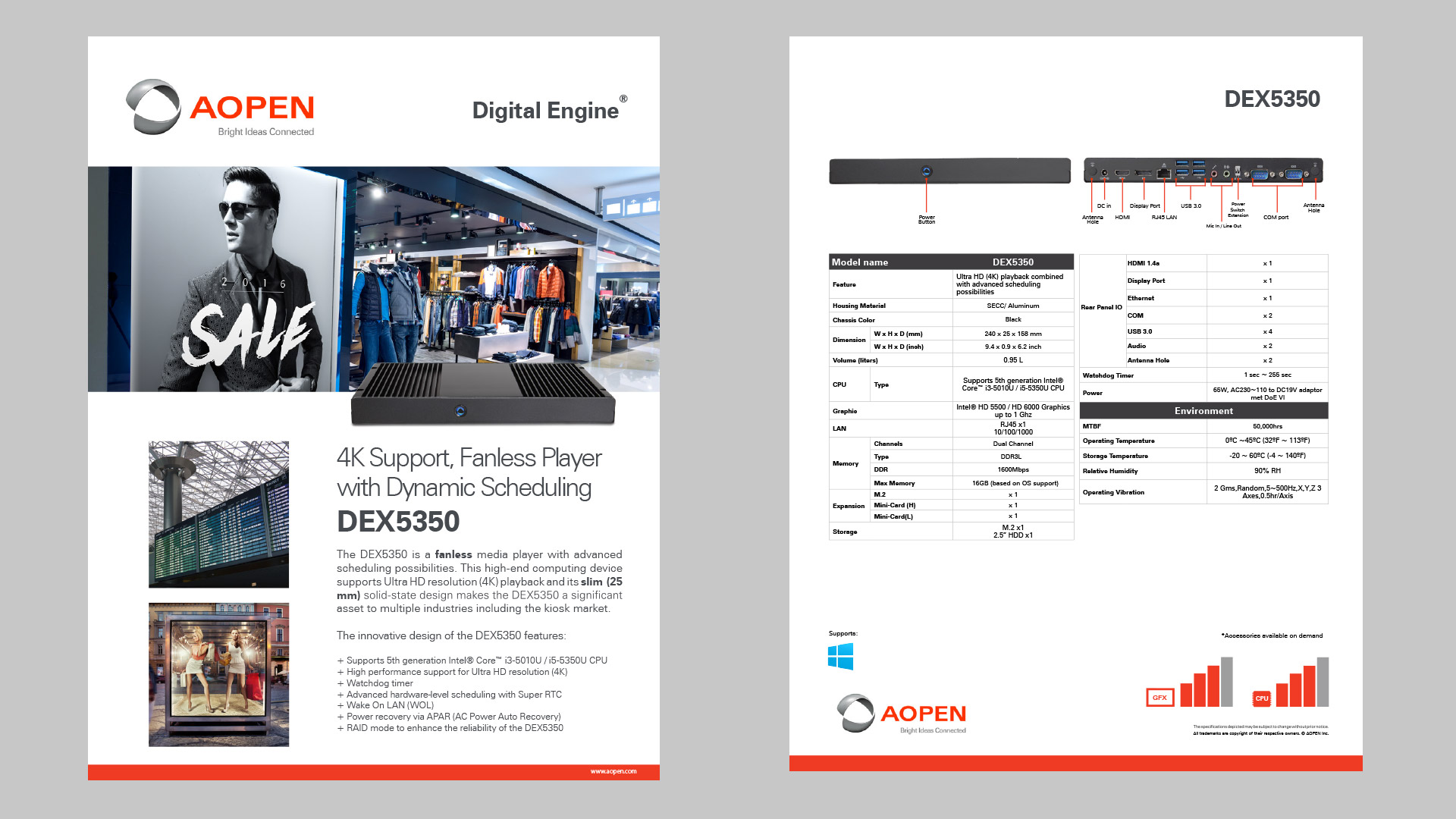Viewport: 1456px width, 819px height.
Task: Click the bold DEX5350 product title on left page
Action: [x=398, y=522]
